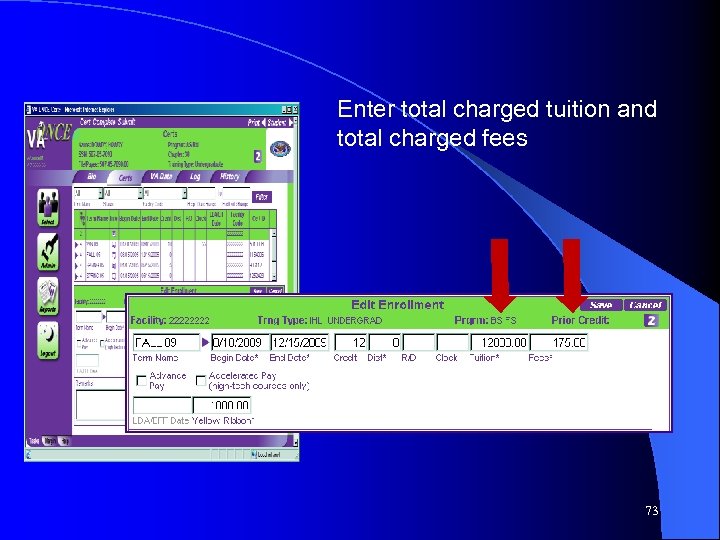
Task: Click the Dist field showing 0
Action: tap(385, 343)
